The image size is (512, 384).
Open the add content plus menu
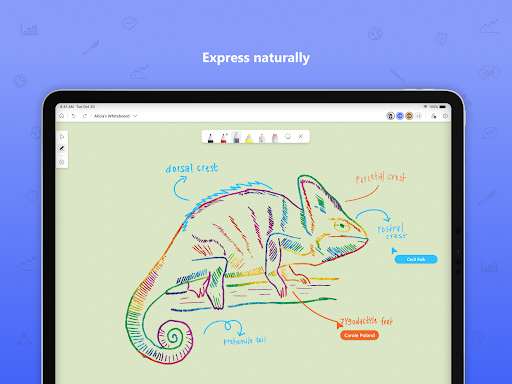(x=62, y=162)
